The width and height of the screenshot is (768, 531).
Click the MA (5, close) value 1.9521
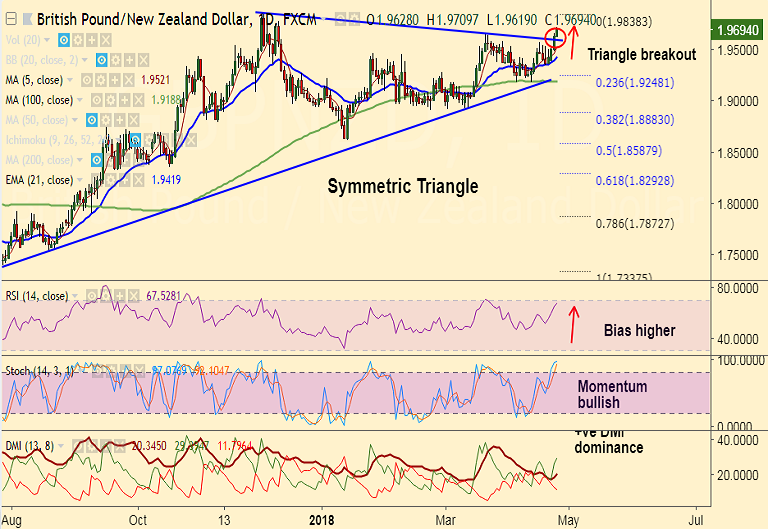click(155, 80)
